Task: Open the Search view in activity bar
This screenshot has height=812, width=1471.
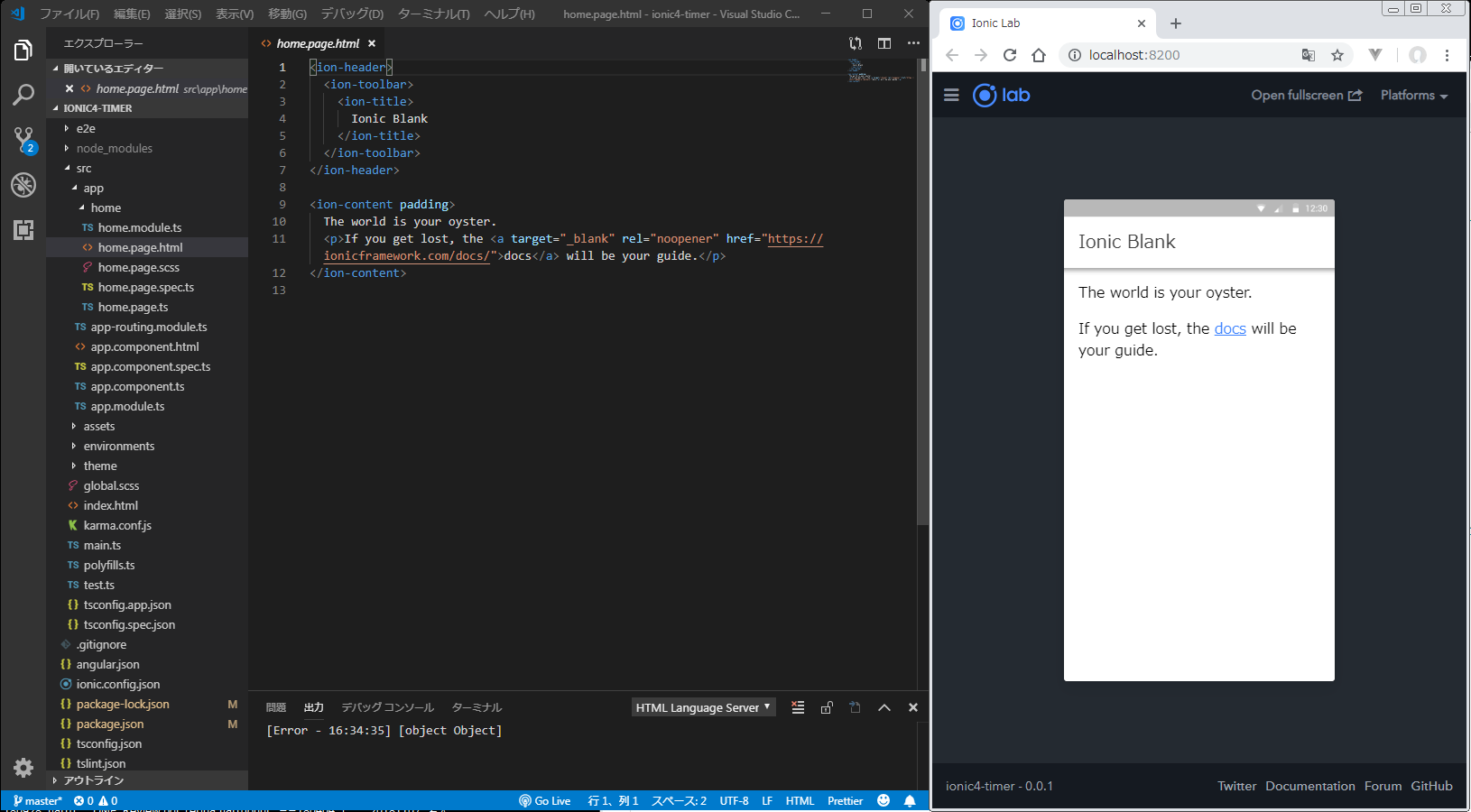Action: click(23, 95)
